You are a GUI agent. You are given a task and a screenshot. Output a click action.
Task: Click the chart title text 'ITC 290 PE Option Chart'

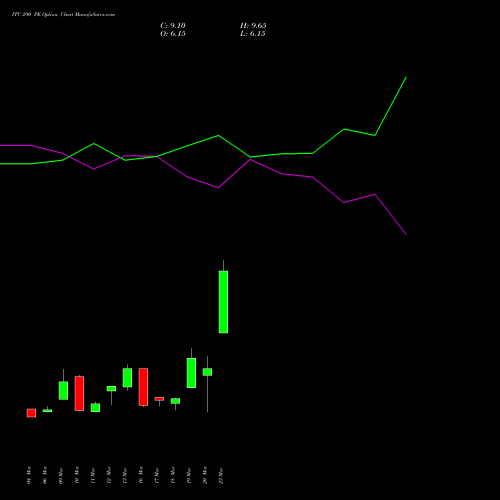(63, 15)
